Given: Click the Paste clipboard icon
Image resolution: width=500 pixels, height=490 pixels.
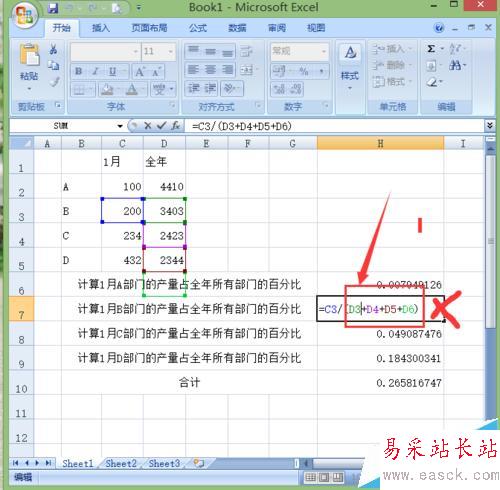Looking at the screenshot, I should (x=29, y=54).
